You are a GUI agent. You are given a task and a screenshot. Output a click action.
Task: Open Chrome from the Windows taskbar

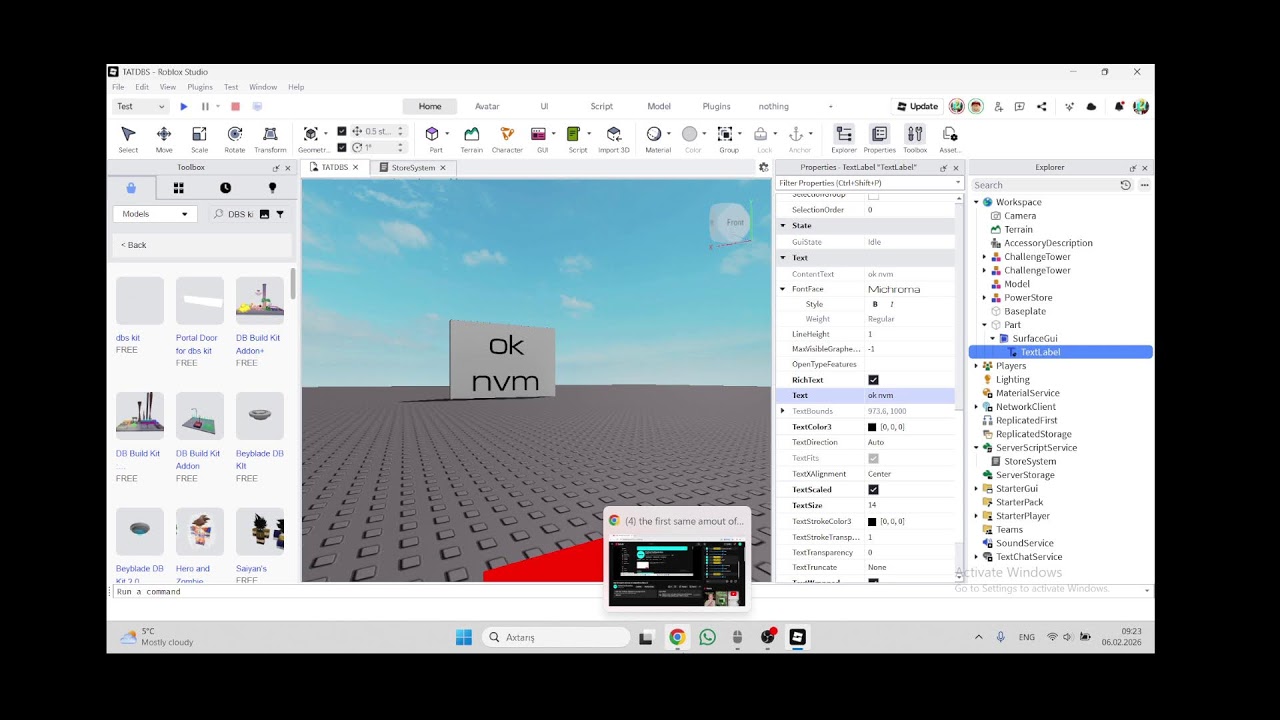[x=677, y=637]
